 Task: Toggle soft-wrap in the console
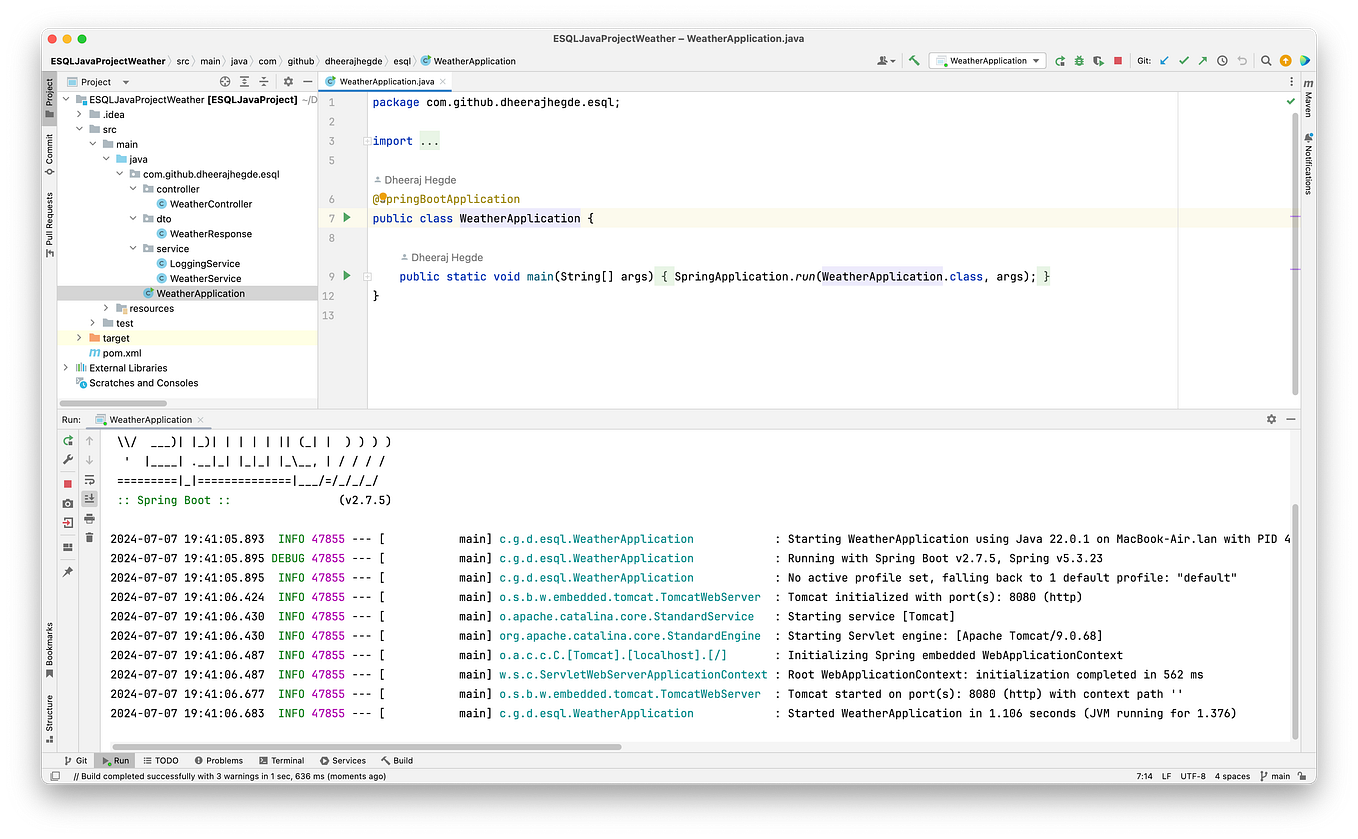point(89,479)
